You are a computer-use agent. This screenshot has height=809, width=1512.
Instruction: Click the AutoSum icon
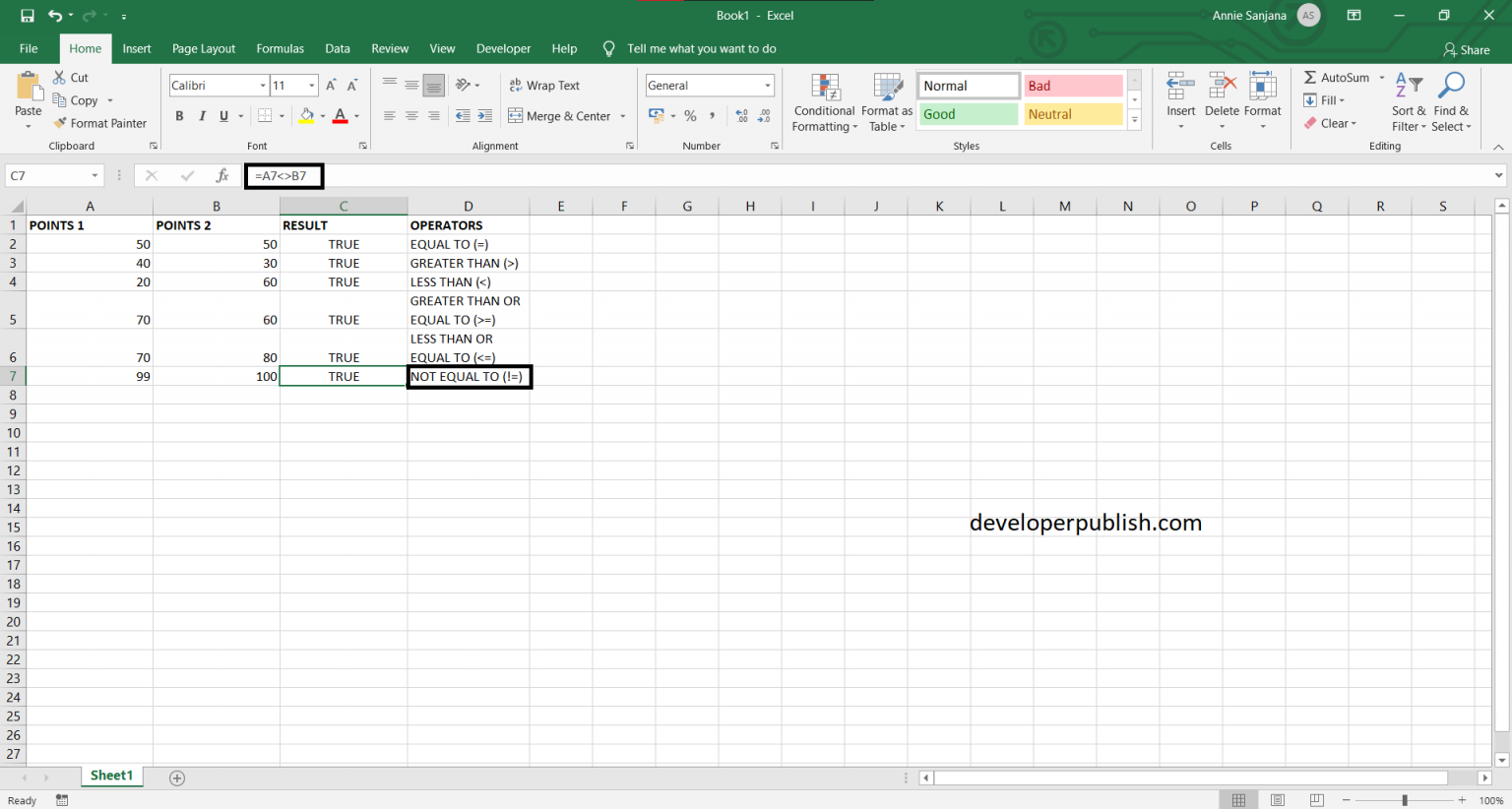point(1312,77)
